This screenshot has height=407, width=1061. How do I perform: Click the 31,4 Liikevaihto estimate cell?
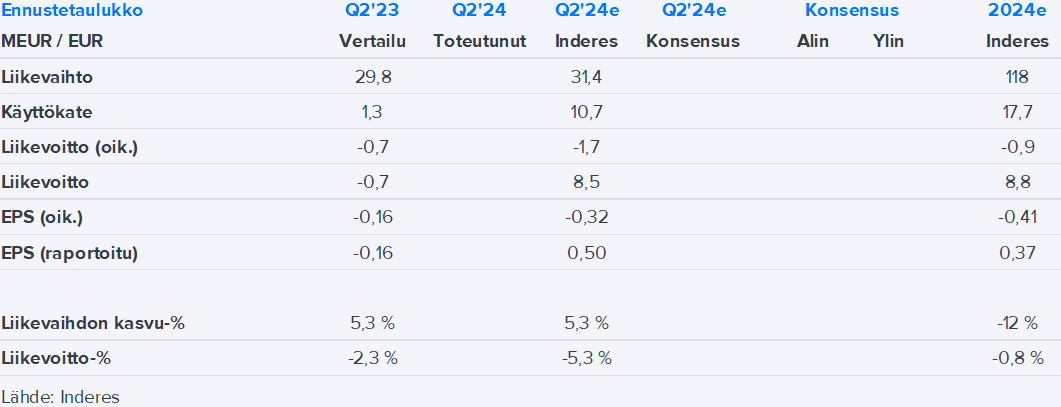pos(586,77)
